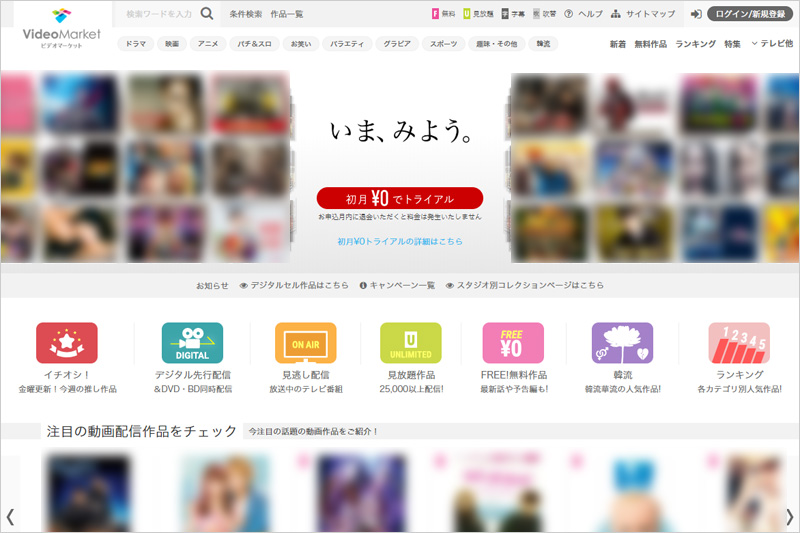
Task: Select the ドラマ category tab
Action: 135,44
